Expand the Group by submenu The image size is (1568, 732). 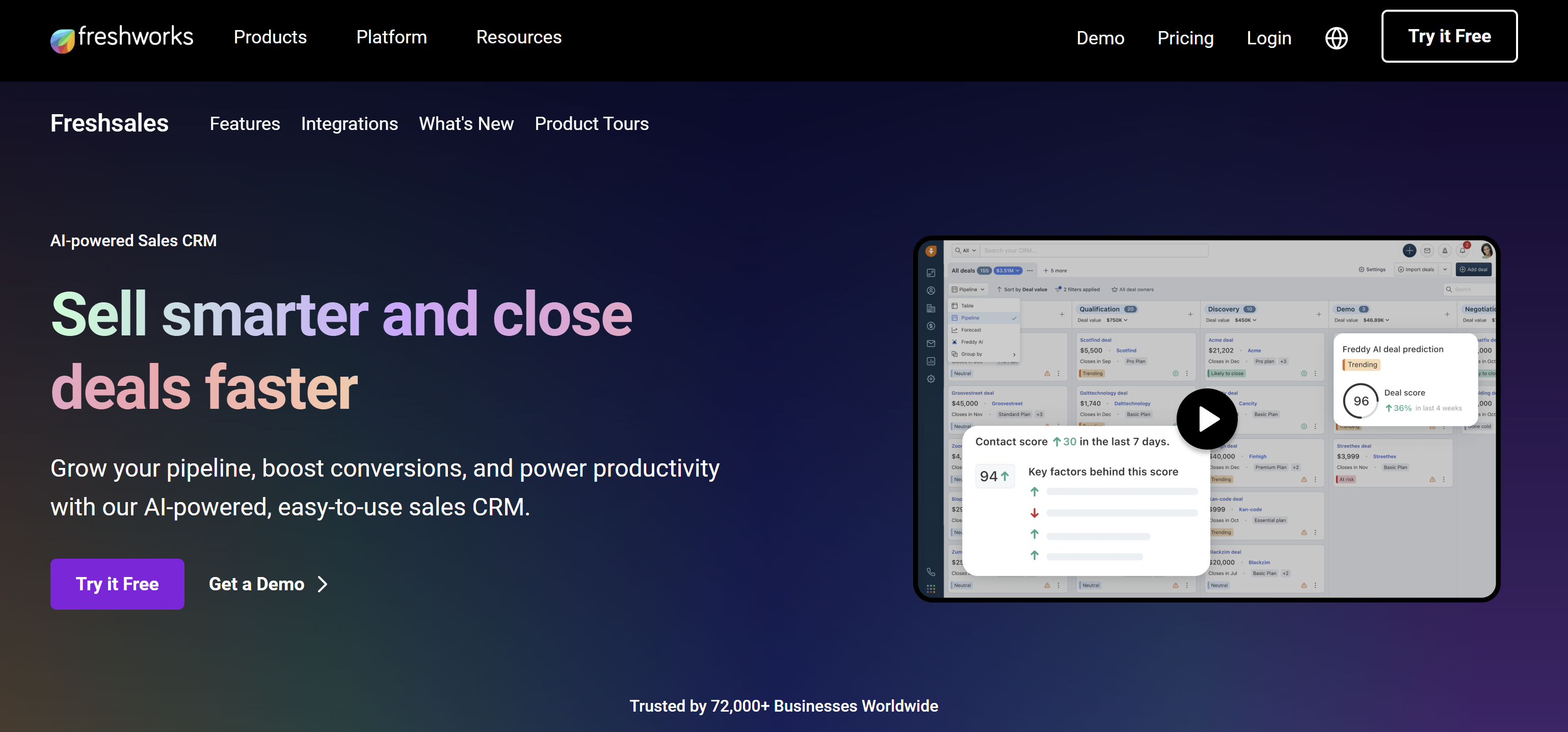984,354
